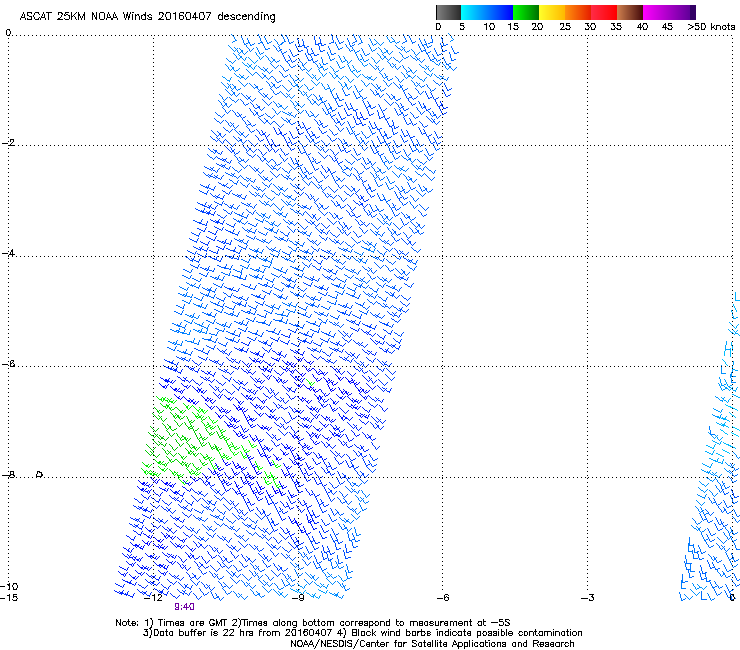The width and height of the screenshot is (740, 650).
Task: Click the '-4' latitude axis label
Action: [x=8, y=253]
